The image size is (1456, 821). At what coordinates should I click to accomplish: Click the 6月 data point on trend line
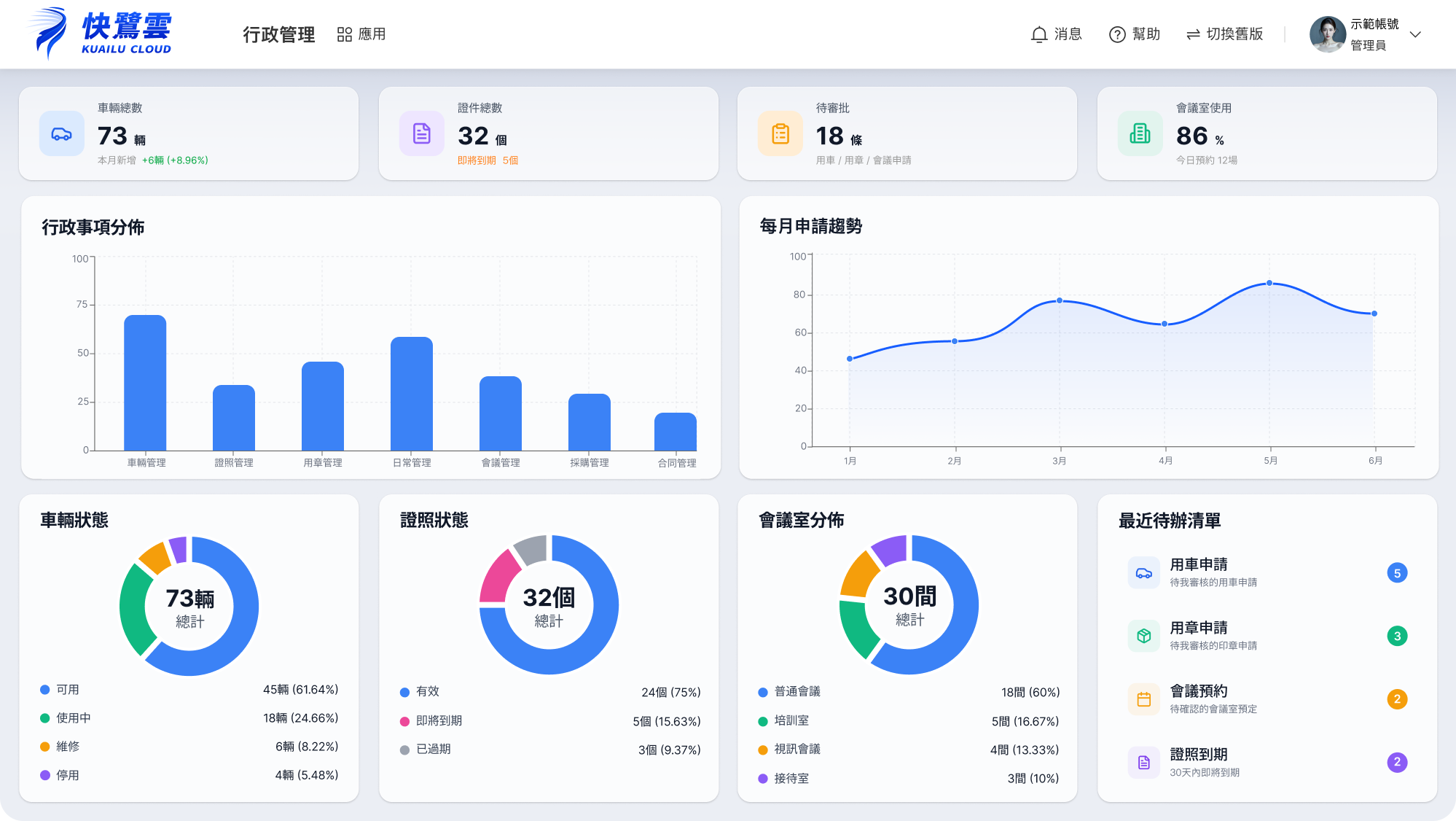(1374, 314)
